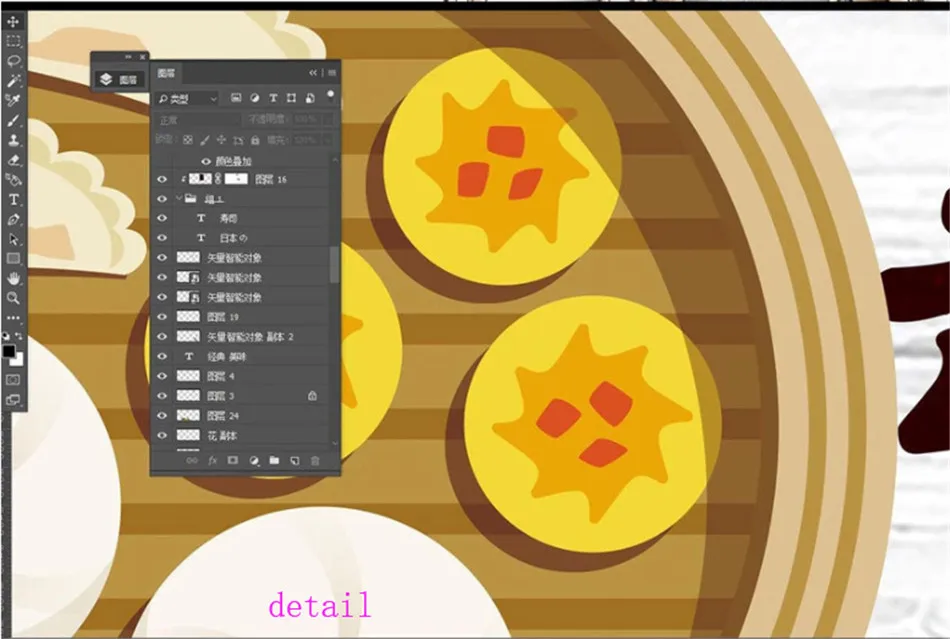Select the Type tool in toolbar
The image size is (950, 639).
tap(13, 199)
